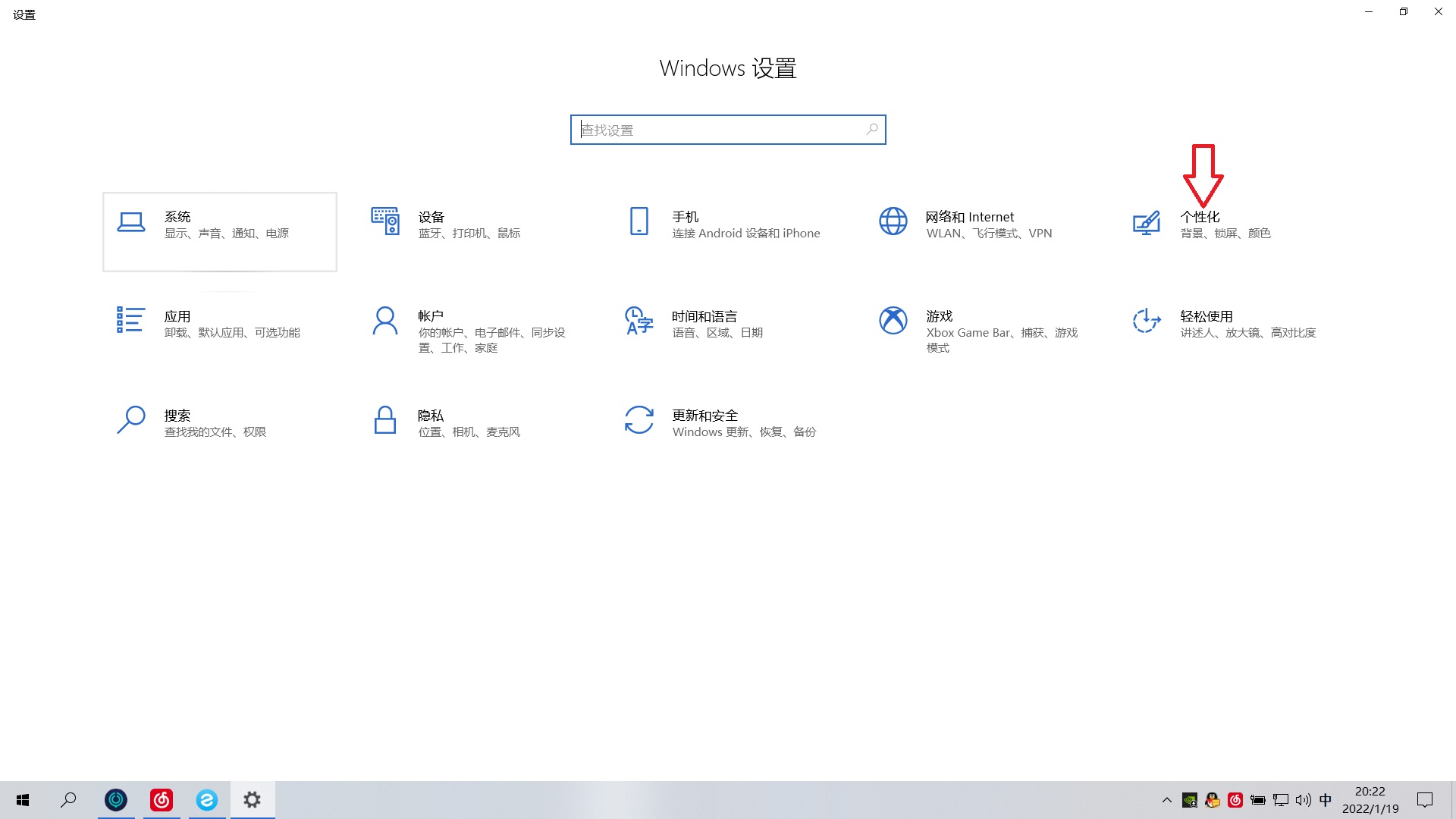
Task: Open the 应用 (Apps) list icon
Action: [x=130, y=320]
